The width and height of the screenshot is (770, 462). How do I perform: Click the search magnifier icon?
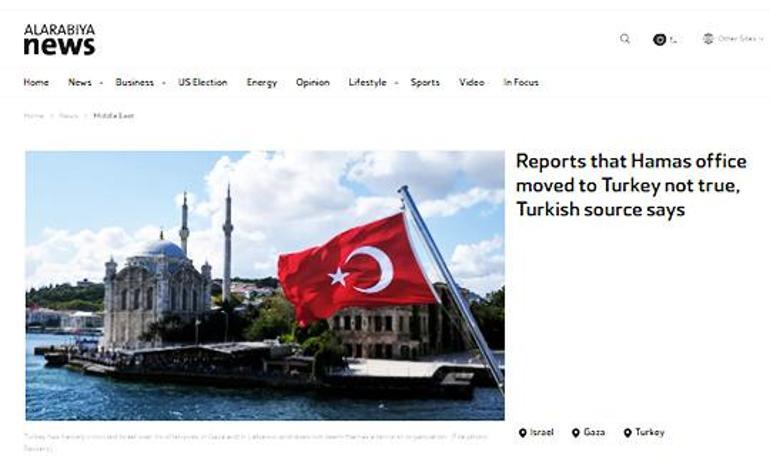[625, 39]
